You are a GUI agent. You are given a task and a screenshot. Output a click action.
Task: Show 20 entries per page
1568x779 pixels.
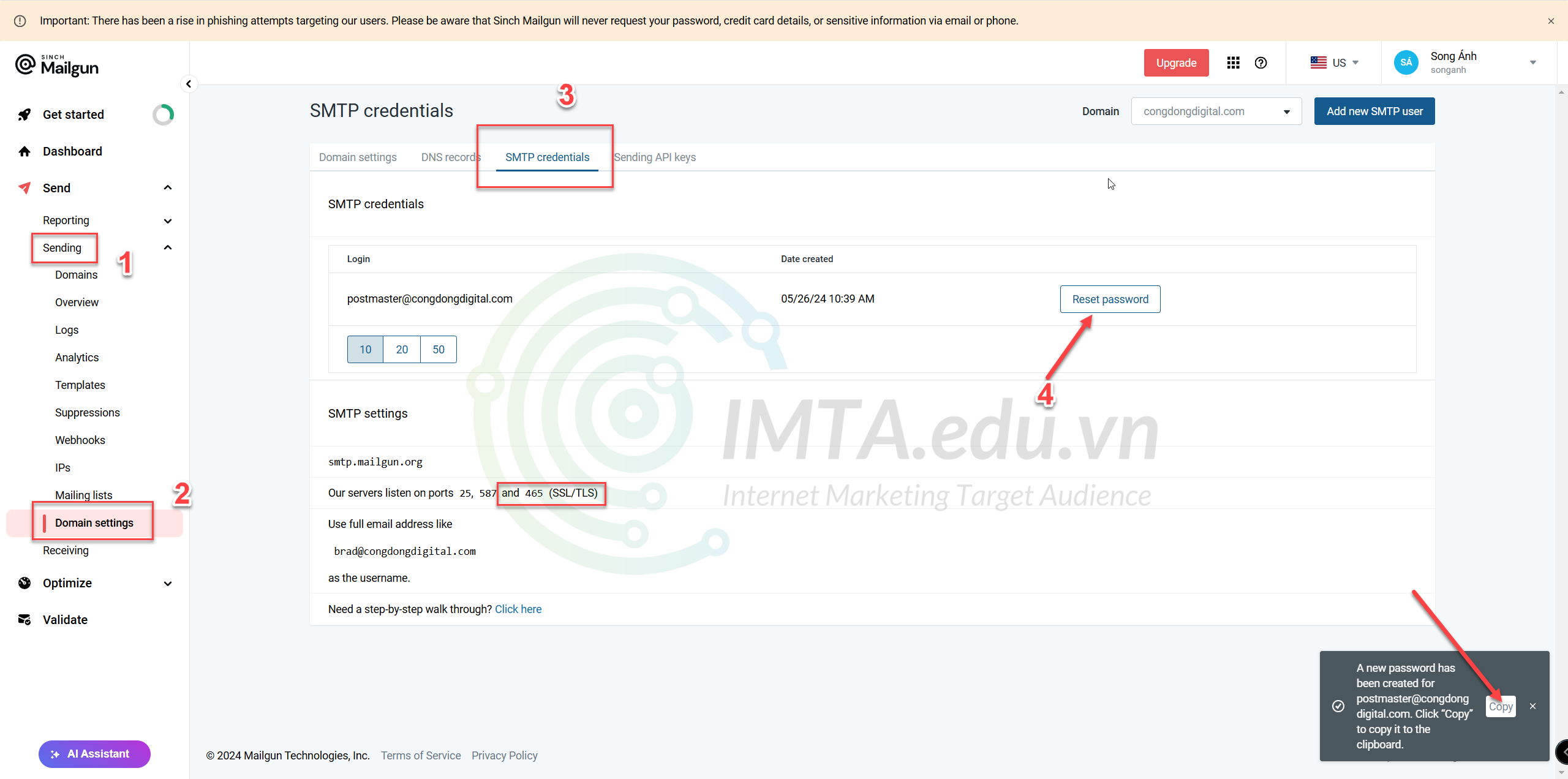coord(402,349)
